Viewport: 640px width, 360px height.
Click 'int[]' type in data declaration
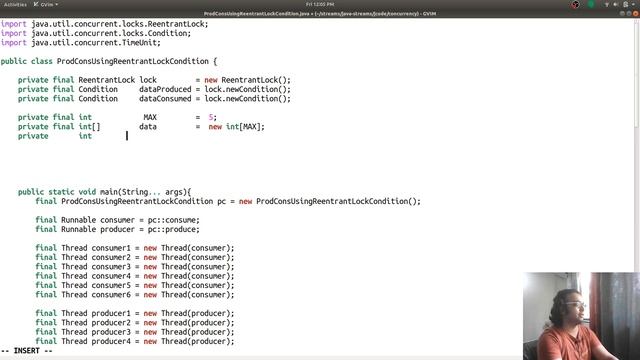[89, 127]
